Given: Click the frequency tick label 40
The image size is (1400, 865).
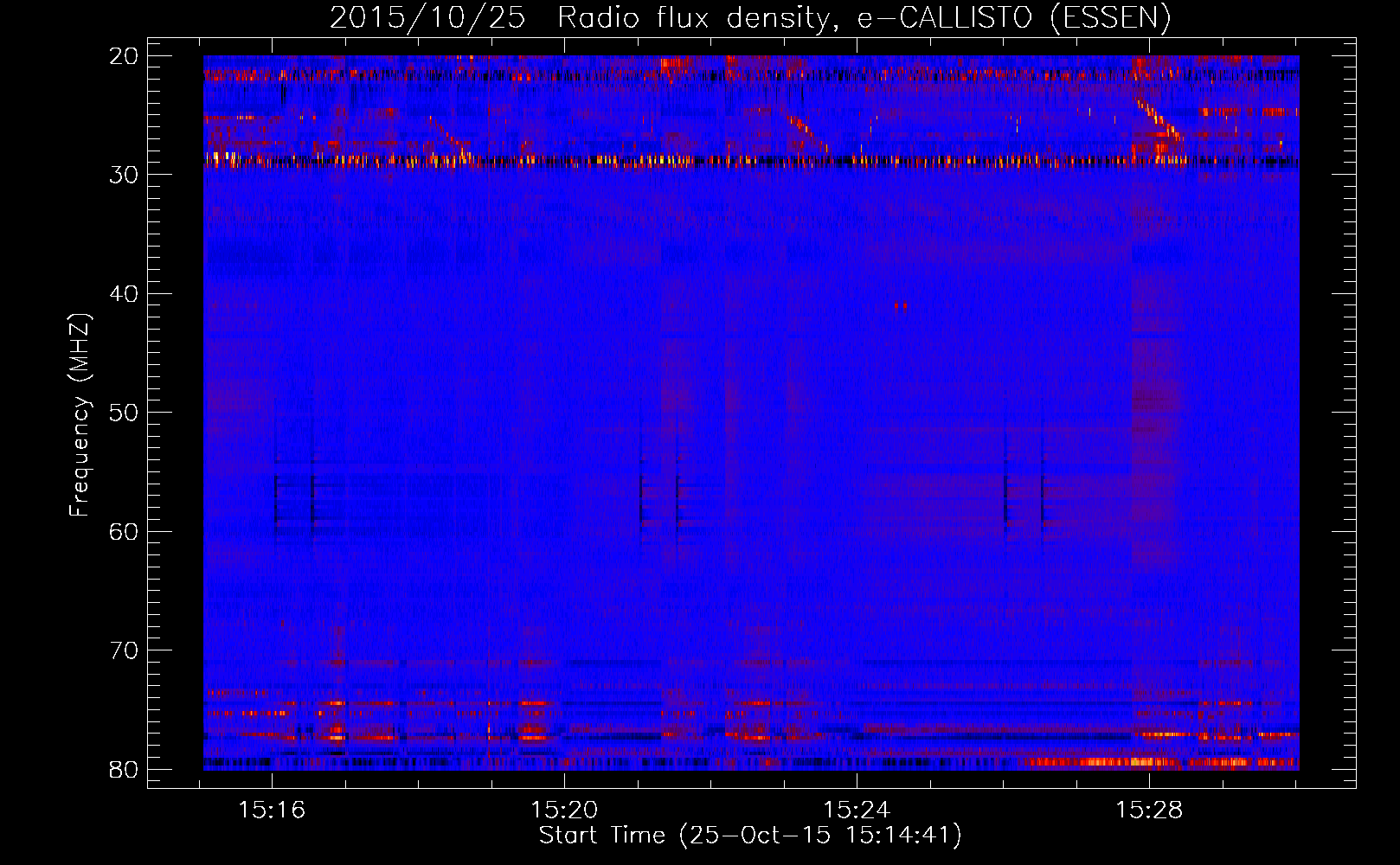Looking at the screenshot, I should pyautogui.click(x=124, y=294).
